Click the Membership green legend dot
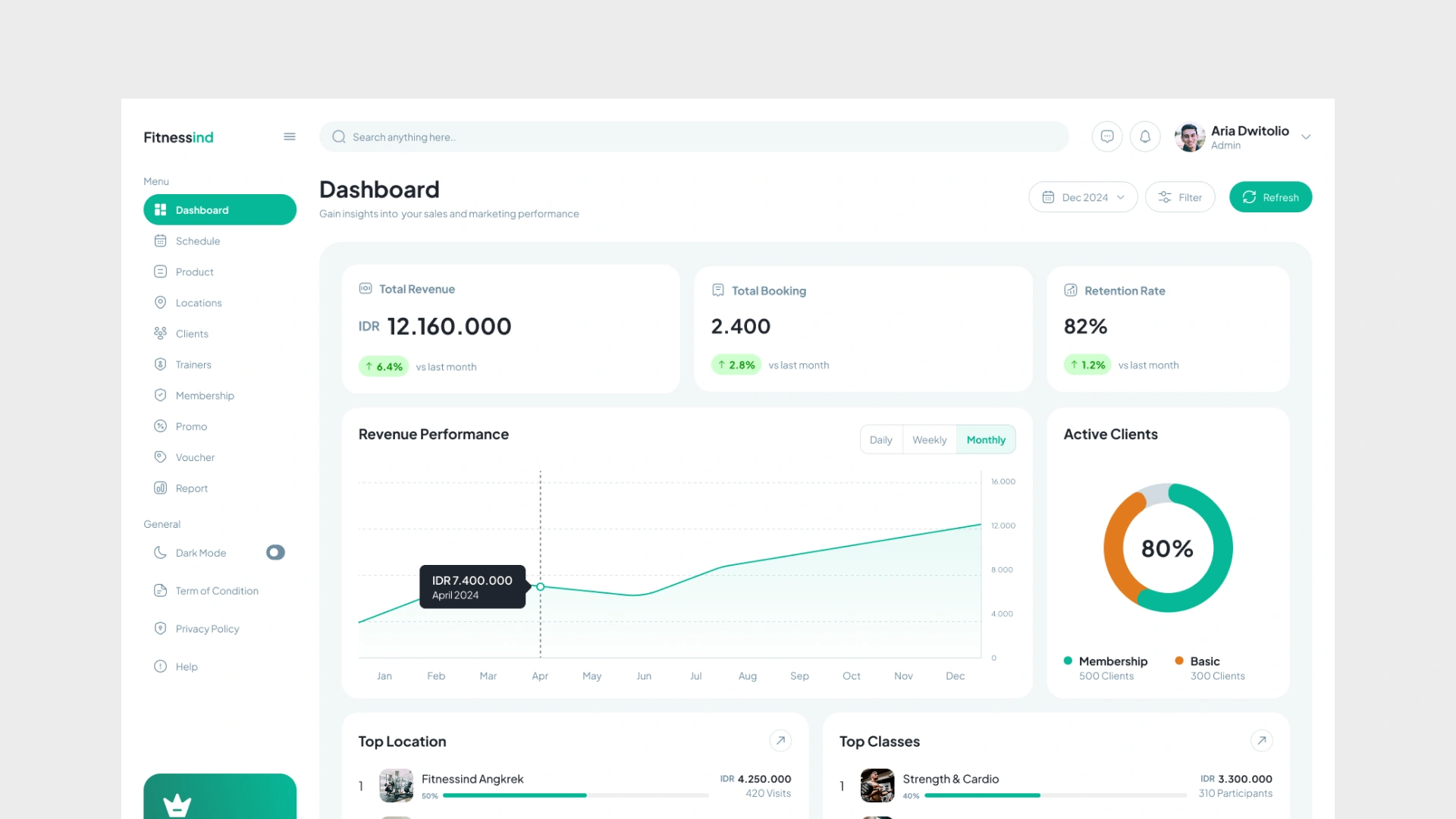Screen dimensions: 1456x819 (1068, 661)
